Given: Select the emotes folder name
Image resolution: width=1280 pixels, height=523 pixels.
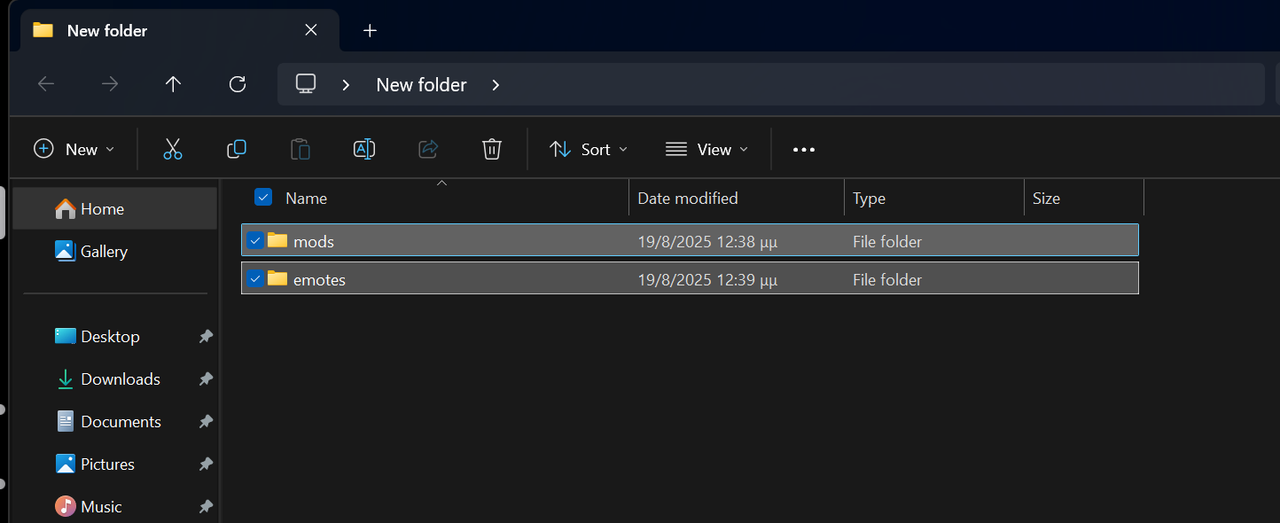Looking at the screenshot, I should [319, 280].
